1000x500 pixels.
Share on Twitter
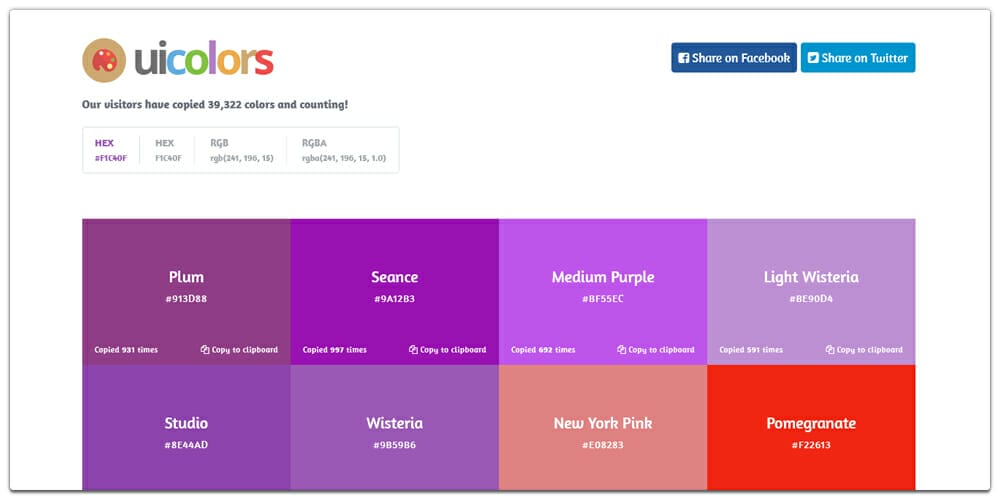tap(857, 58)
